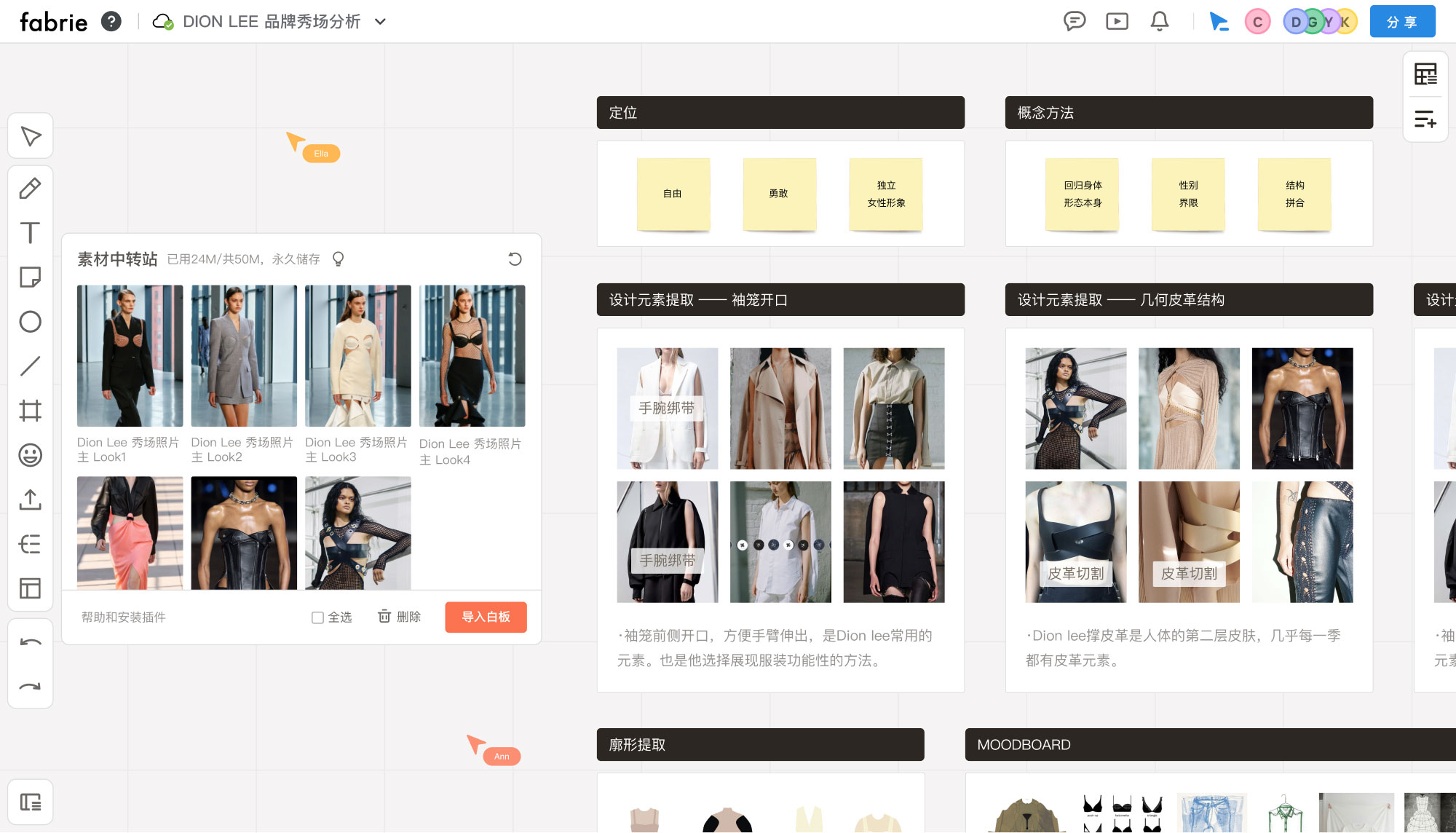
Task: Click the 导入白板 button
Action: click(x=486, y=617)
